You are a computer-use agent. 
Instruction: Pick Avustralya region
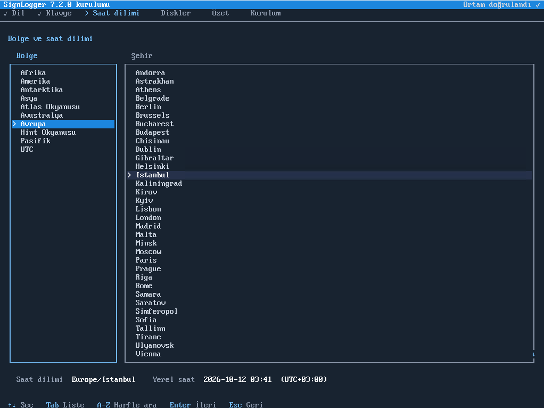click(63, 115)
